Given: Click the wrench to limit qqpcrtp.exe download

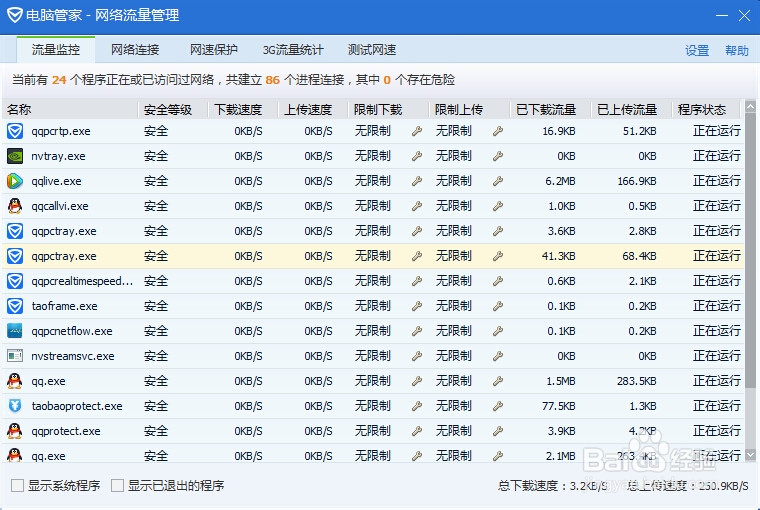Looking at the screenshot, I should click(417, 131).
